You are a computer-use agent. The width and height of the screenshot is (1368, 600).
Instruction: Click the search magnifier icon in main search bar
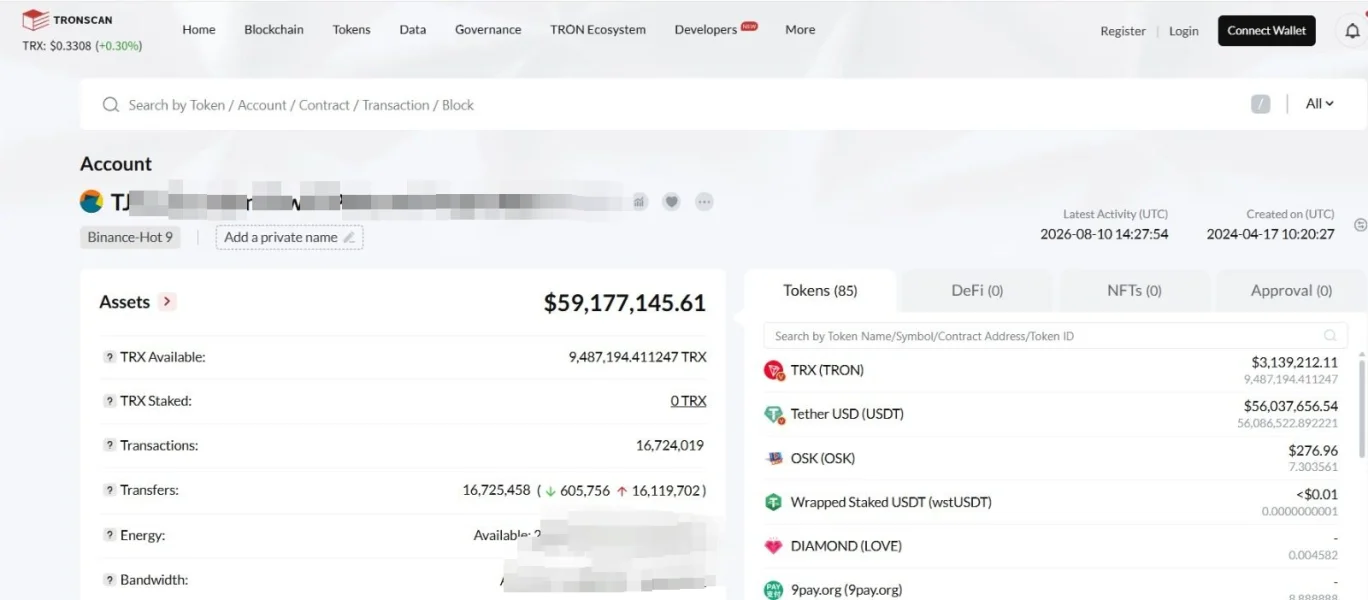click(x=111, y=105)
